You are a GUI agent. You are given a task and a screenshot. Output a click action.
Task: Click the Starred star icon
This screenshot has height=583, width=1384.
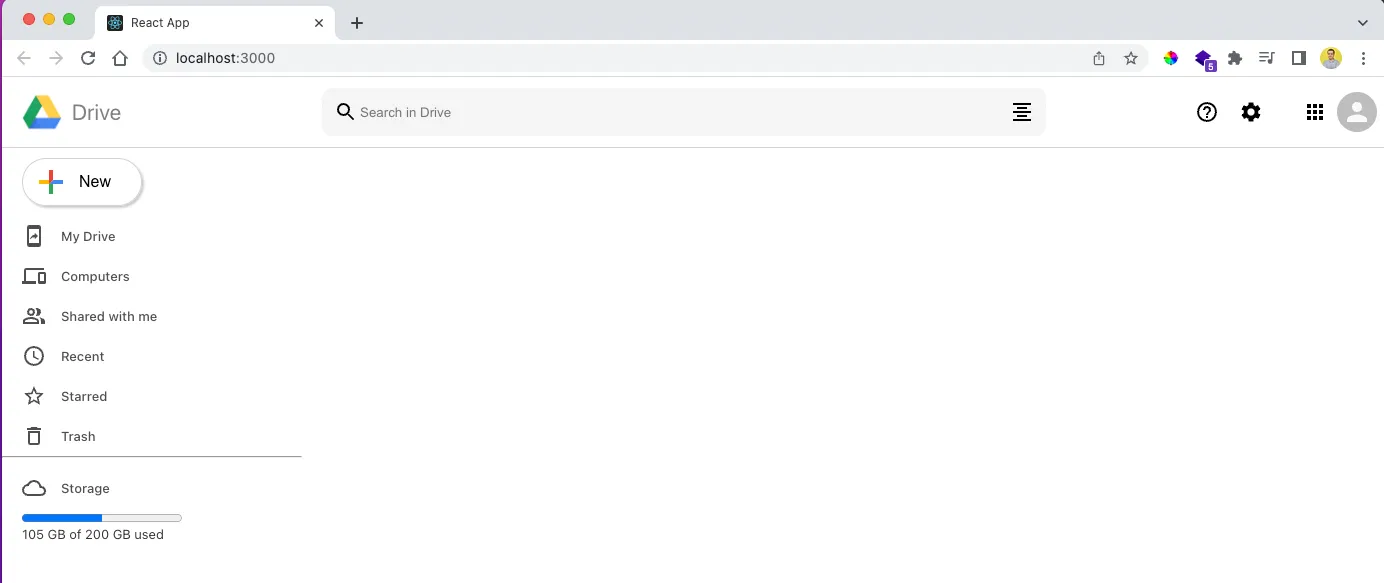(x=34, y=396)
